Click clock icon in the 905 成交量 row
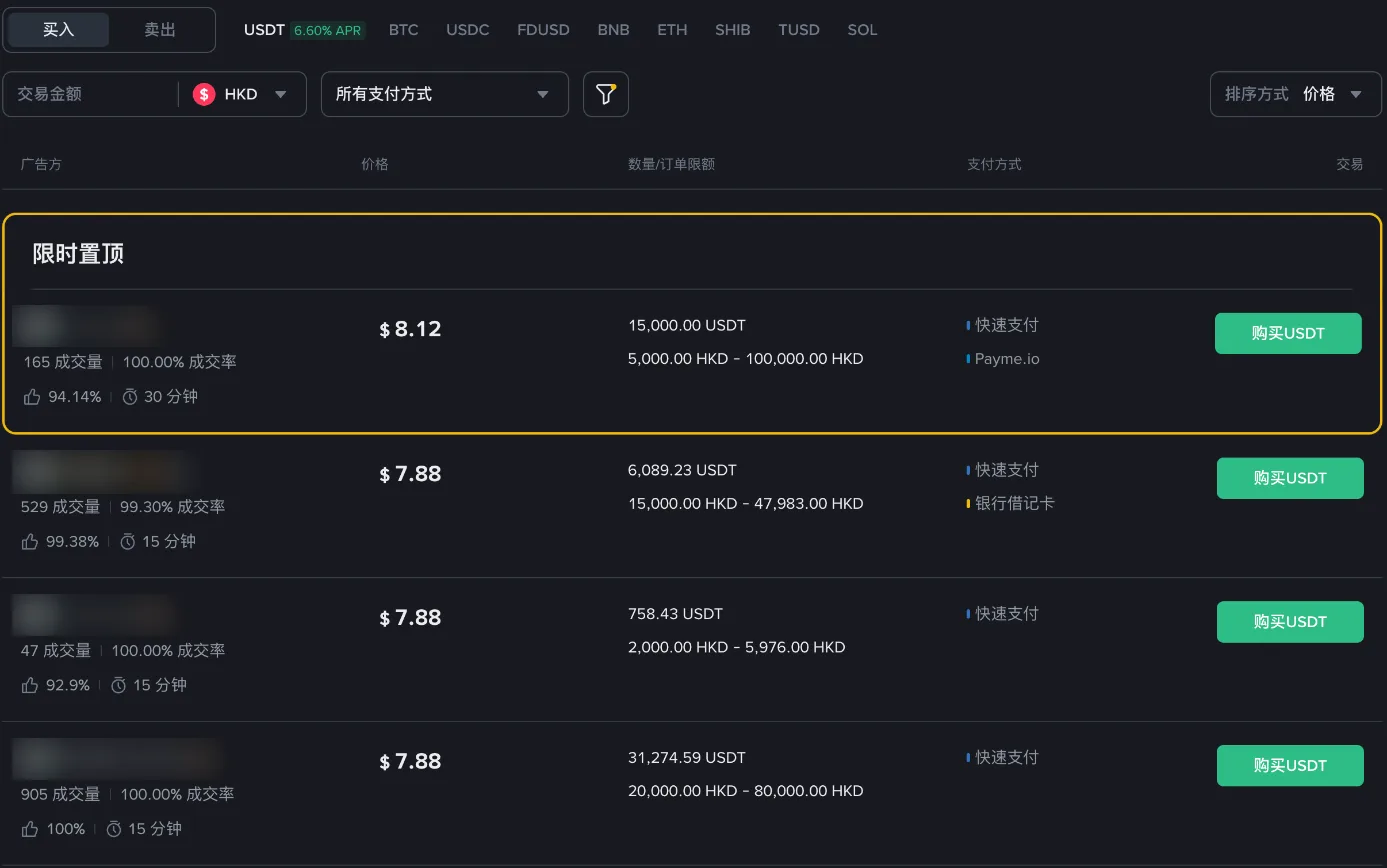 click(114, 829)
